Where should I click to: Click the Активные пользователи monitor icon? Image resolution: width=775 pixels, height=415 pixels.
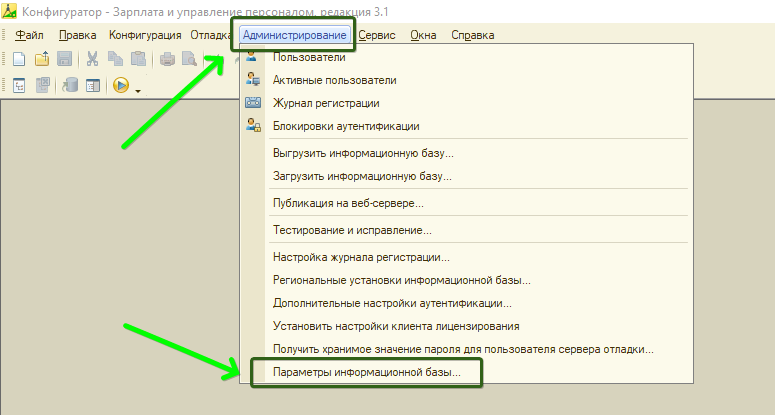[253, 79]
